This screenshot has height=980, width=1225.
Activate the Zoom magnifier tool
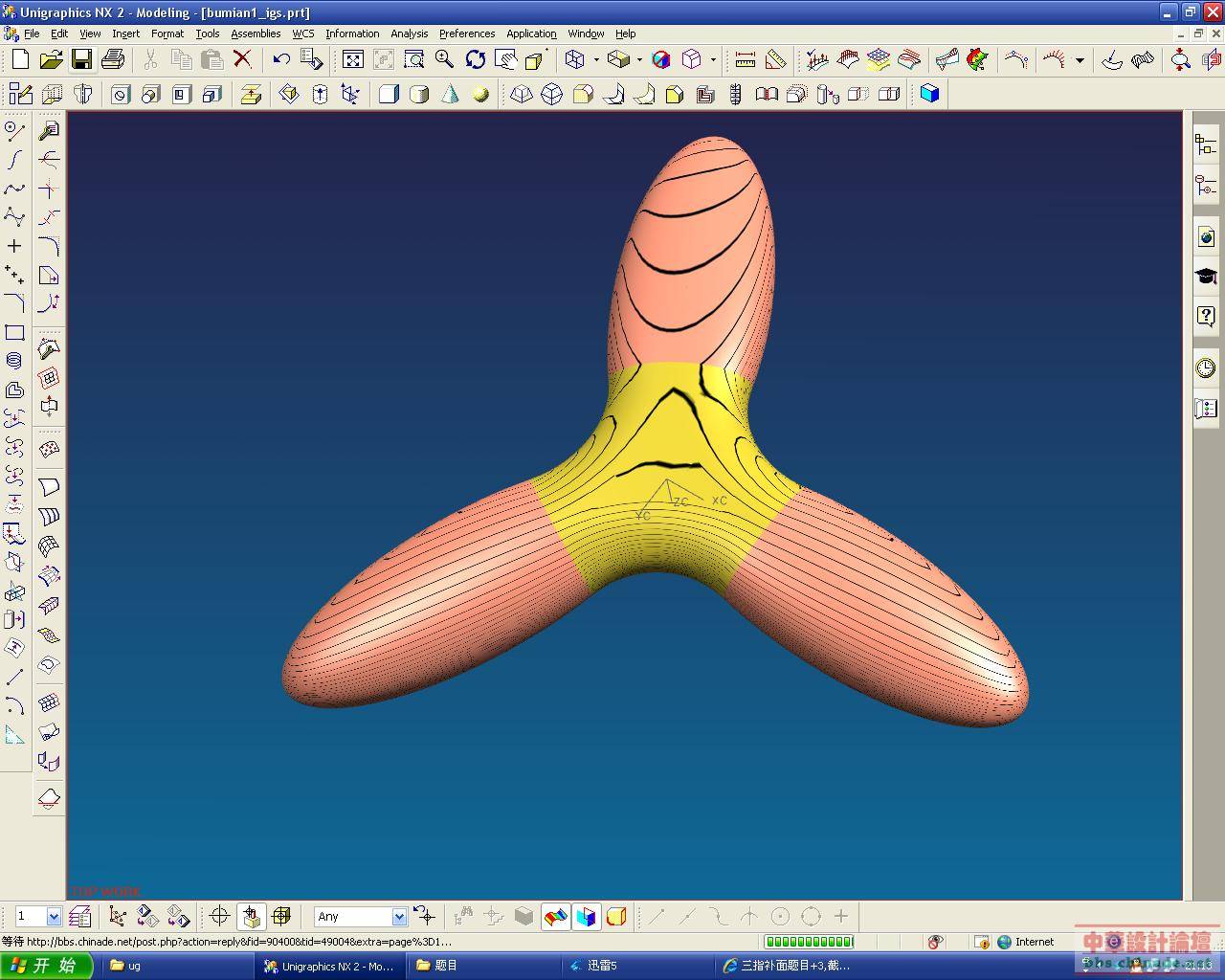(444, 59)
